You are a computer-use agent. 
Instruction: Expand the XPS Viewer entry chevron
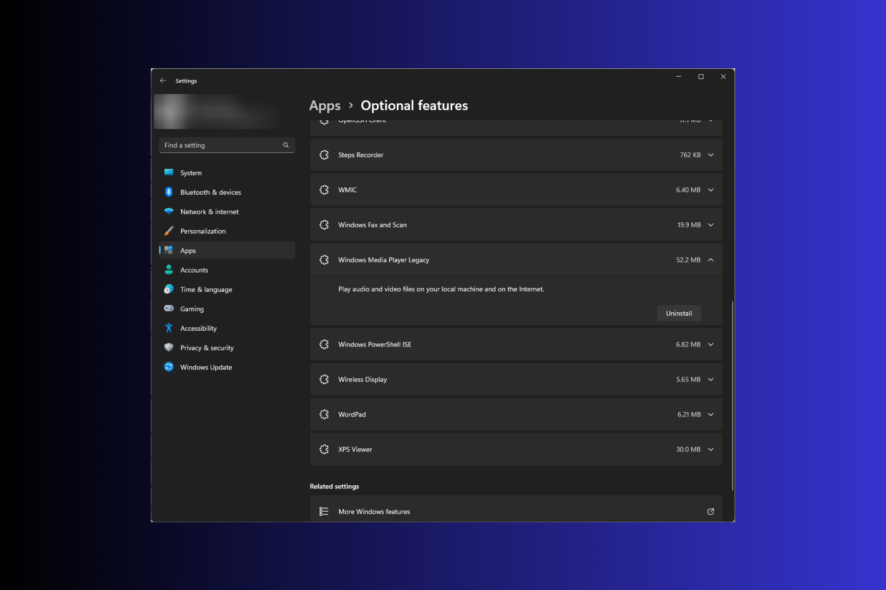pyautogui.click(x=711, y=449)
